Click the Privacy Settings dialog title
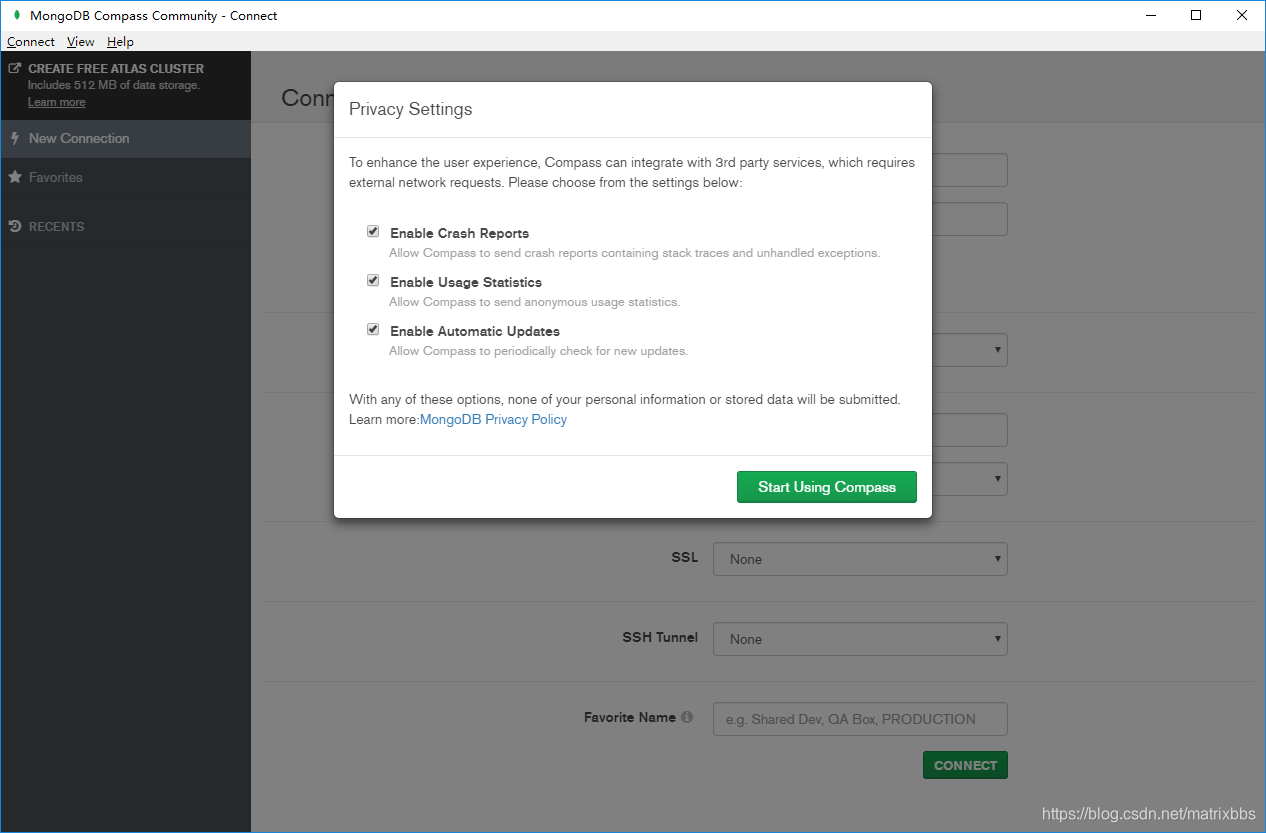This screenshot has width=1266, height=833. point(410,109)
